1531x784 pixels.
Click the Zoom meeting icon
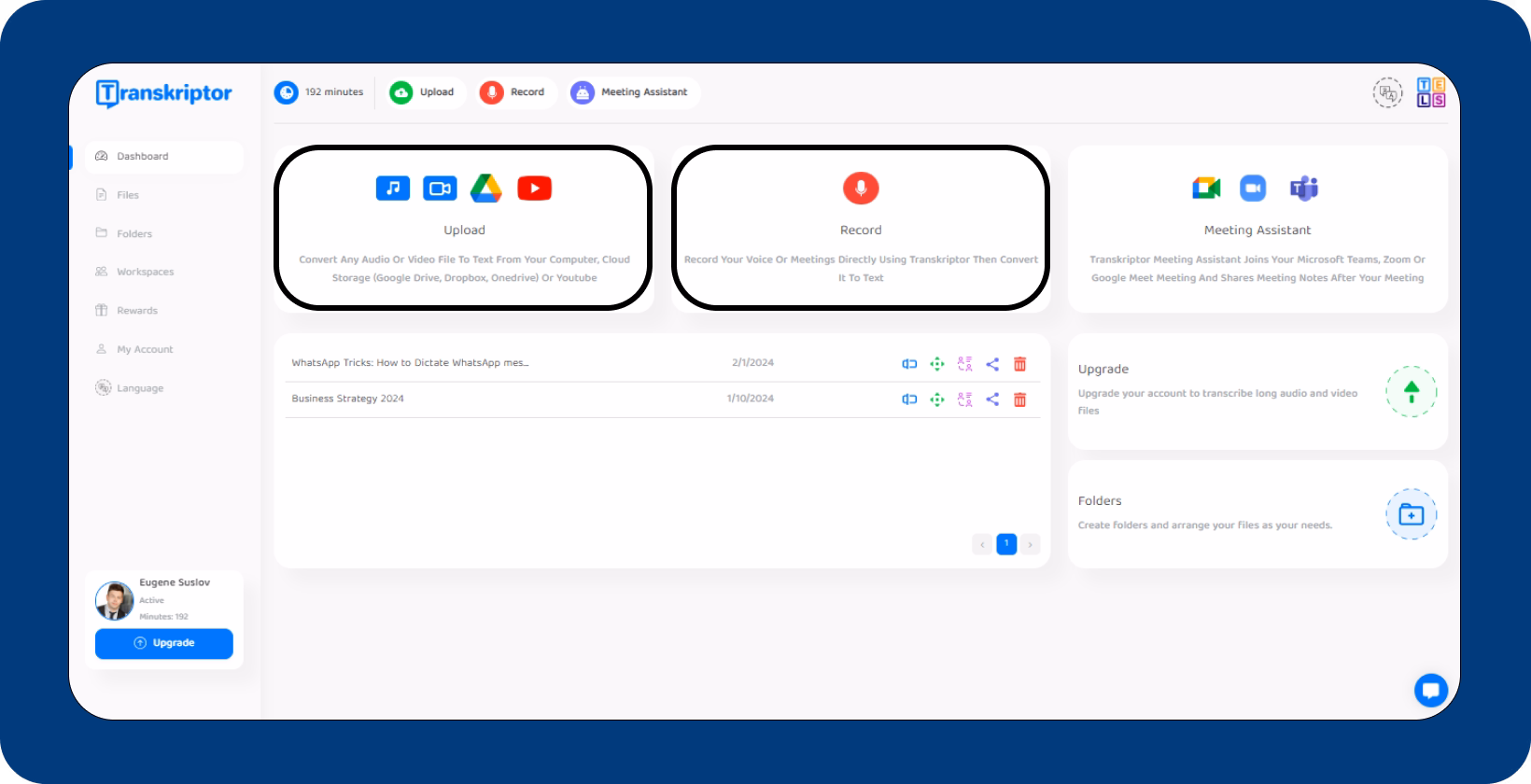click(x=1253, y=189)
